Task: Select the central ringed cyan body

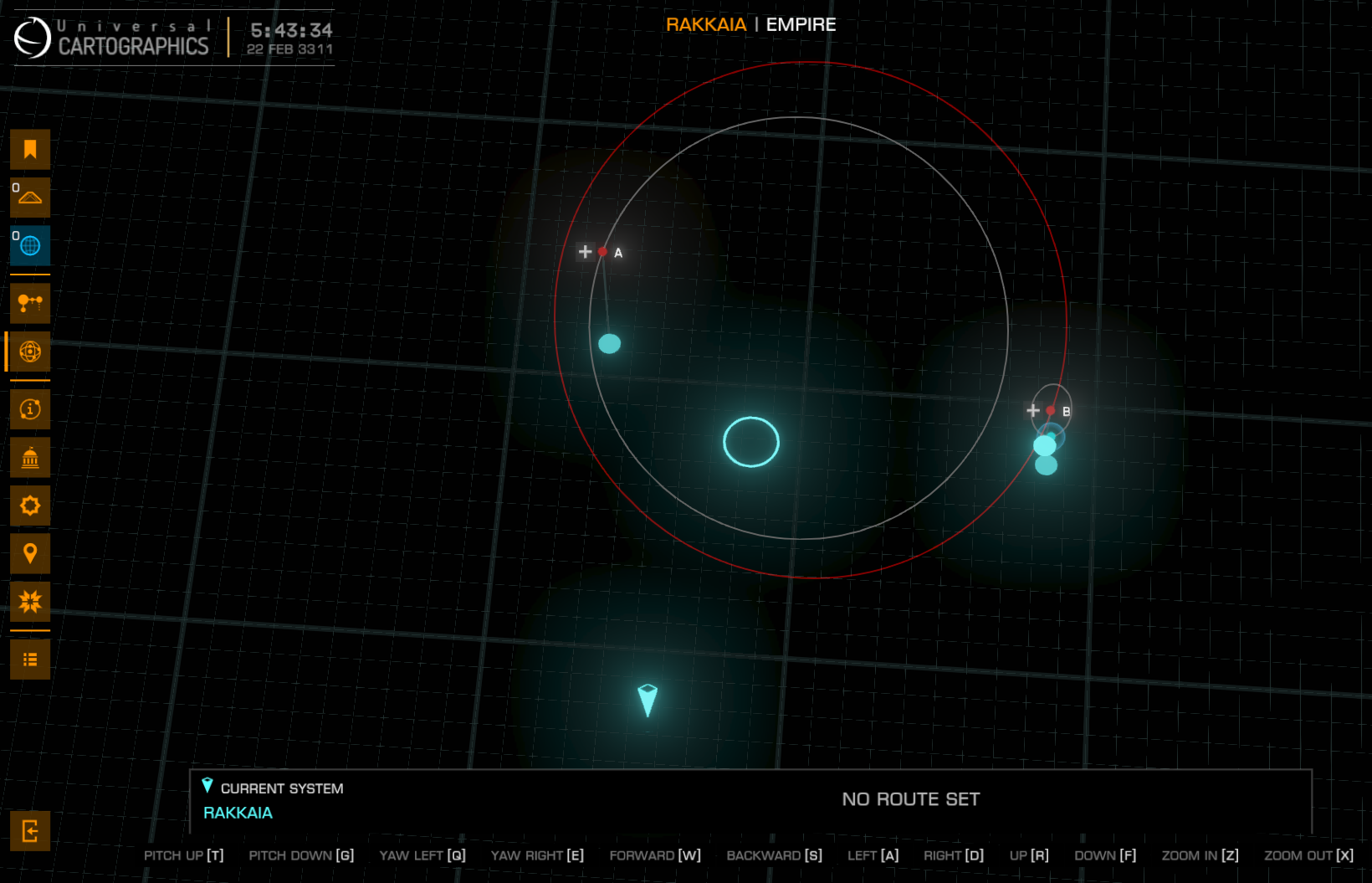Action: click(x=751, y=442)
